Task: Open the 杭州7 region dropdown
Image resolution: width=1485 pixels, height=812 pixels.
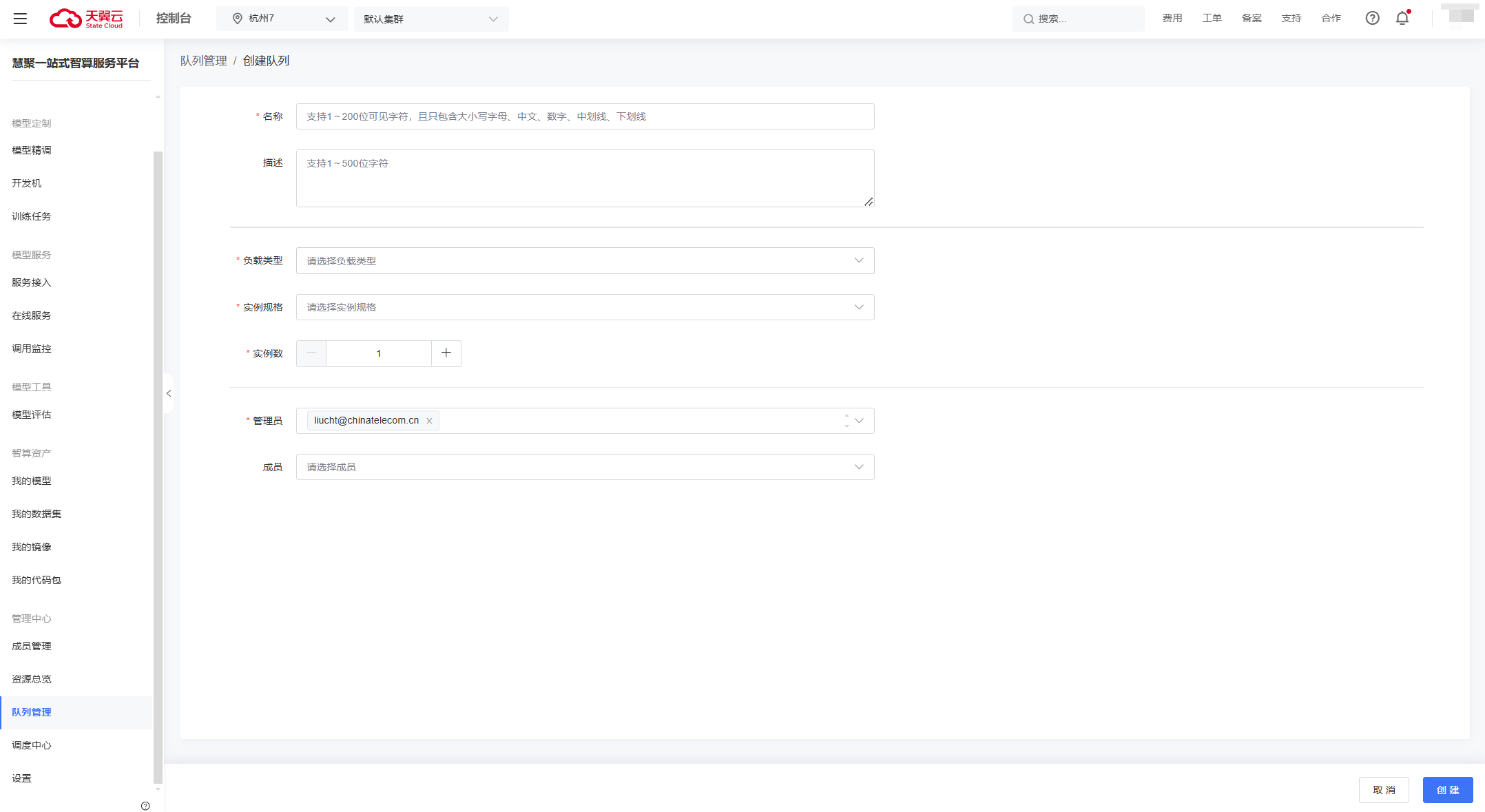Action: tap(282, 19)
